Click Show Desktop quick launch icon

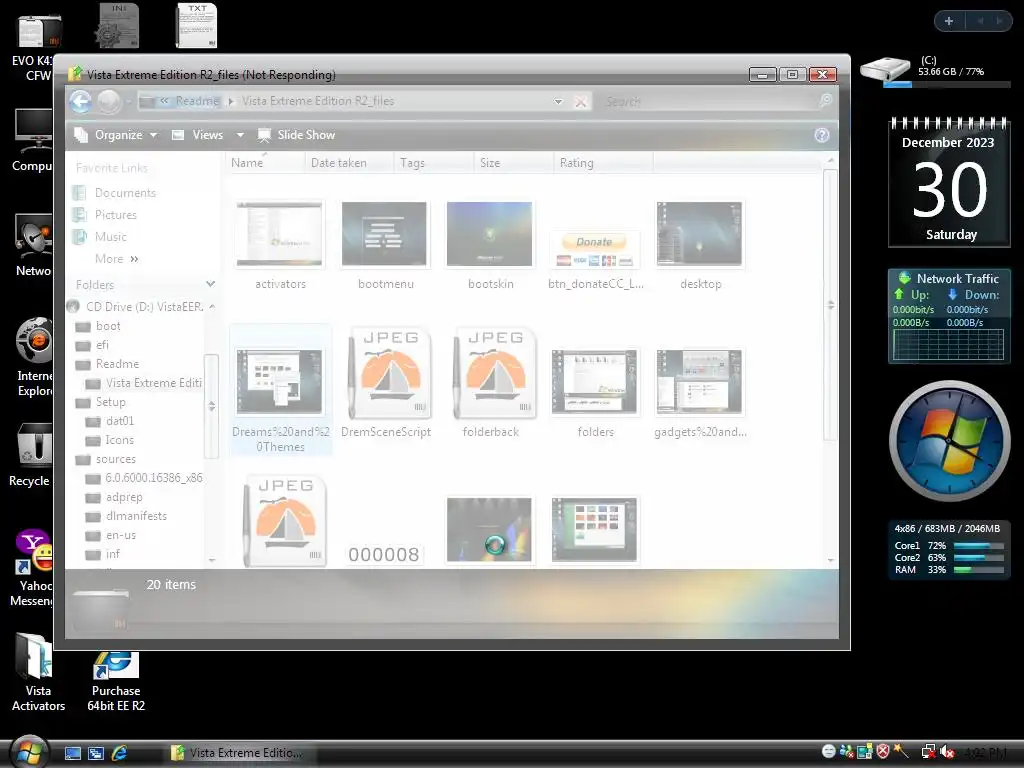[72, 753]
